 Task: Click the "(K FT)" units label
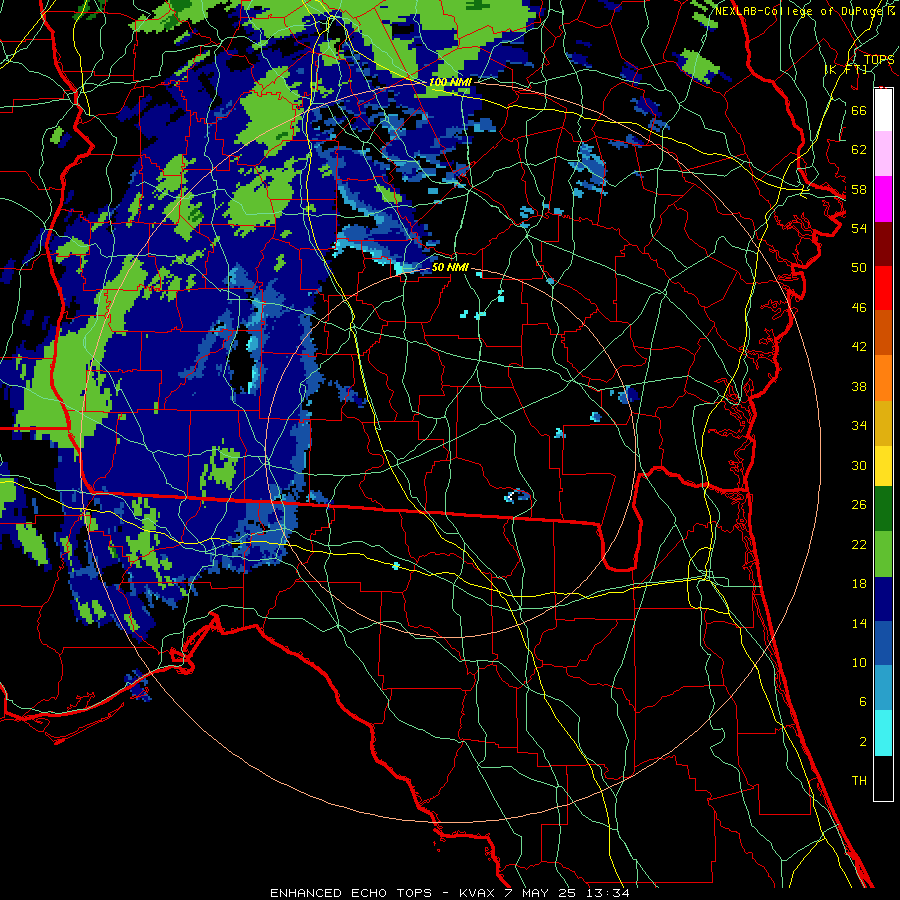click(x=845, y=70)
